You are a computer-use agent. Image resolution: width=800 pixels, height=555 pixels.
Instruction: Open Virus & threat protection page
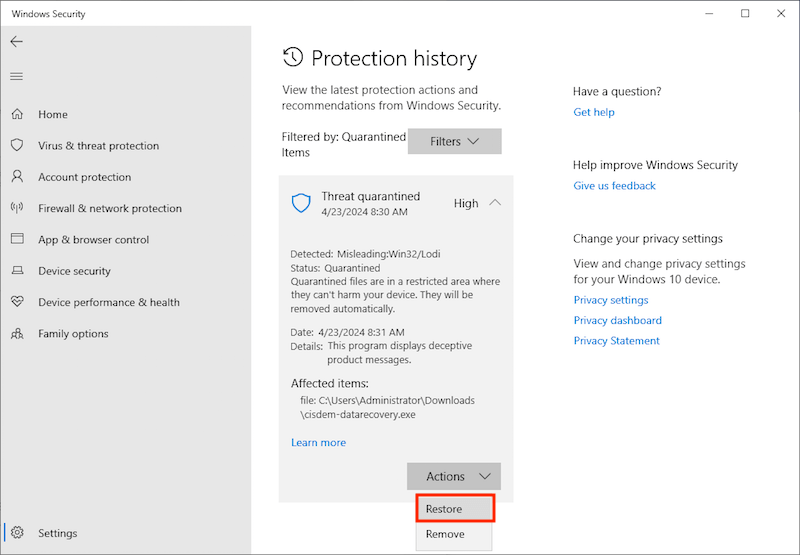[x=98, y=146]
